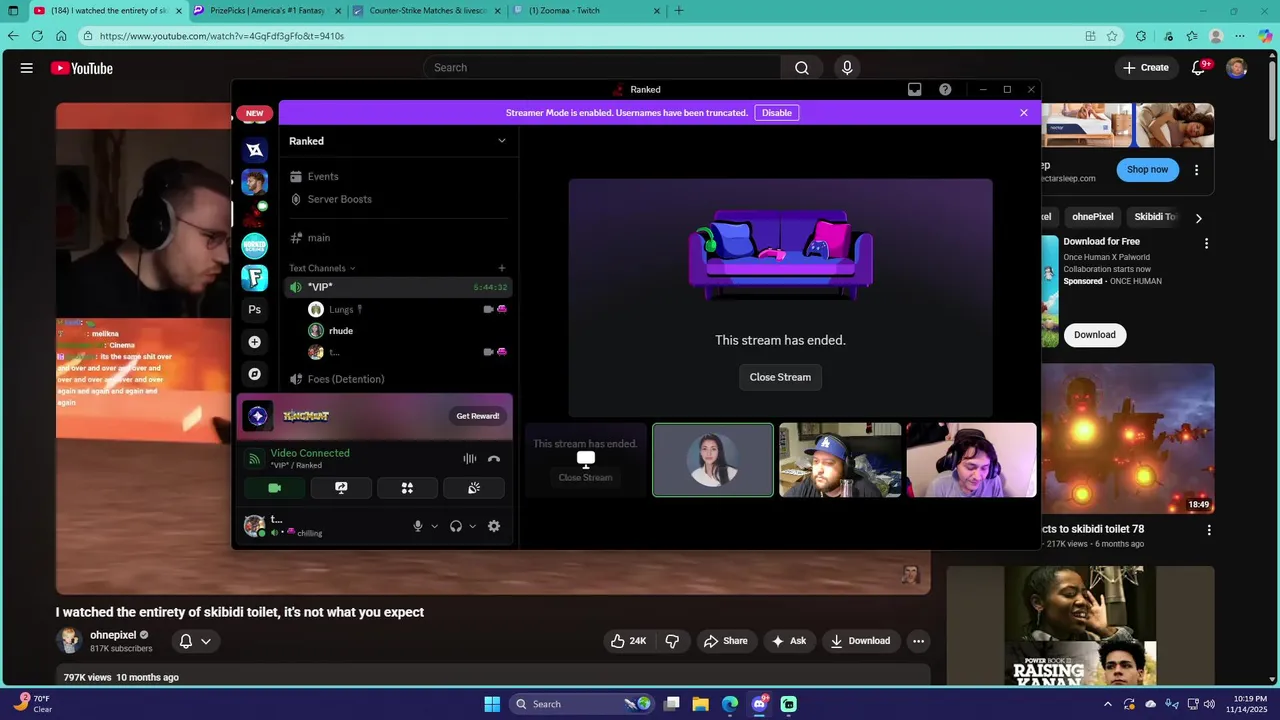The height and width of the screenshot is (720, 1280).
Task: Open YouTube notifications bell
Action: (x=1198, y=68)
